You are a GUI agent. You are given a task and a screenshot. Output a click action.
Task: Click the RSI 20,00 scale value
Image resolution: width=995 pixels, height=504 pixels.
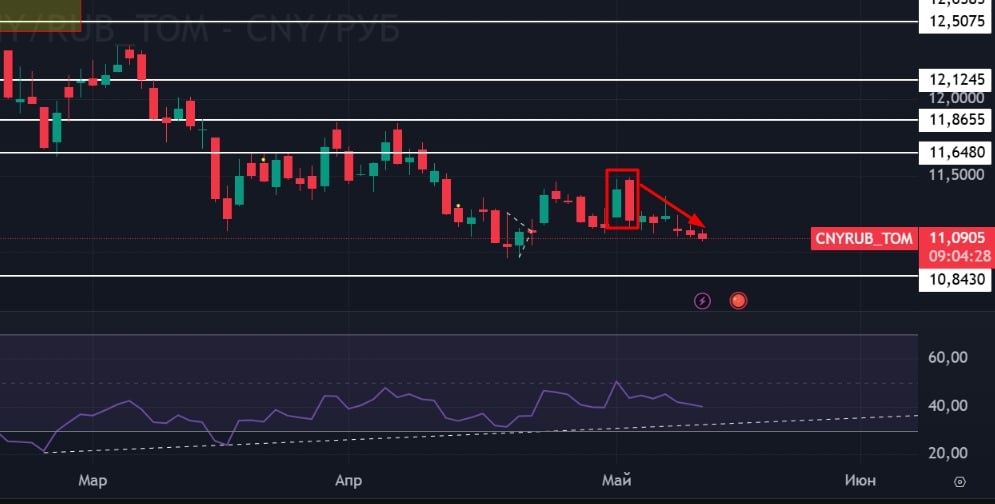pyautogui.click(x=948, y=453)
